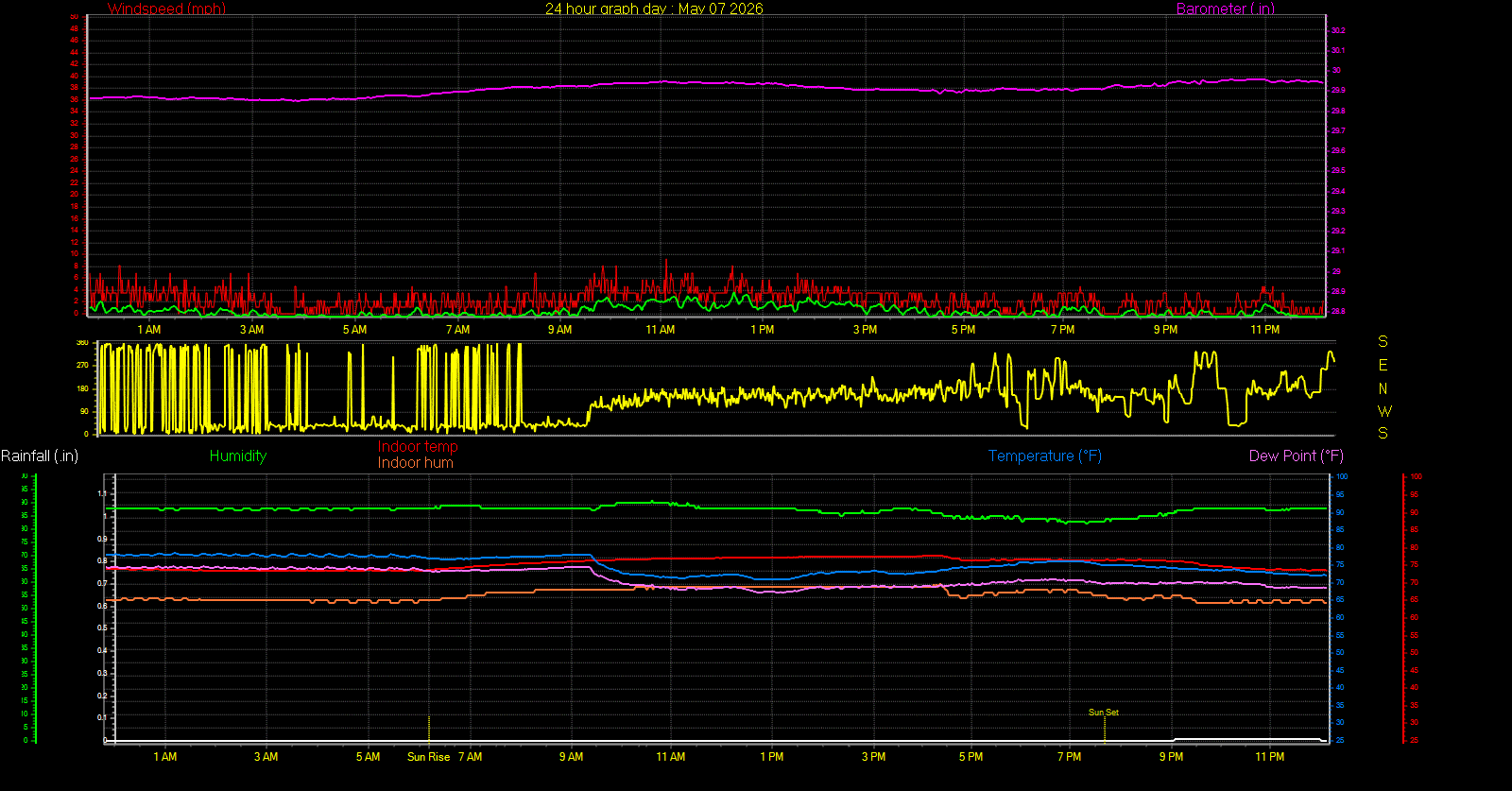Click '29.5' on the barometer scale
Screen dimensions: 1512x791
pyautogui.click(x=1338, y=171)
